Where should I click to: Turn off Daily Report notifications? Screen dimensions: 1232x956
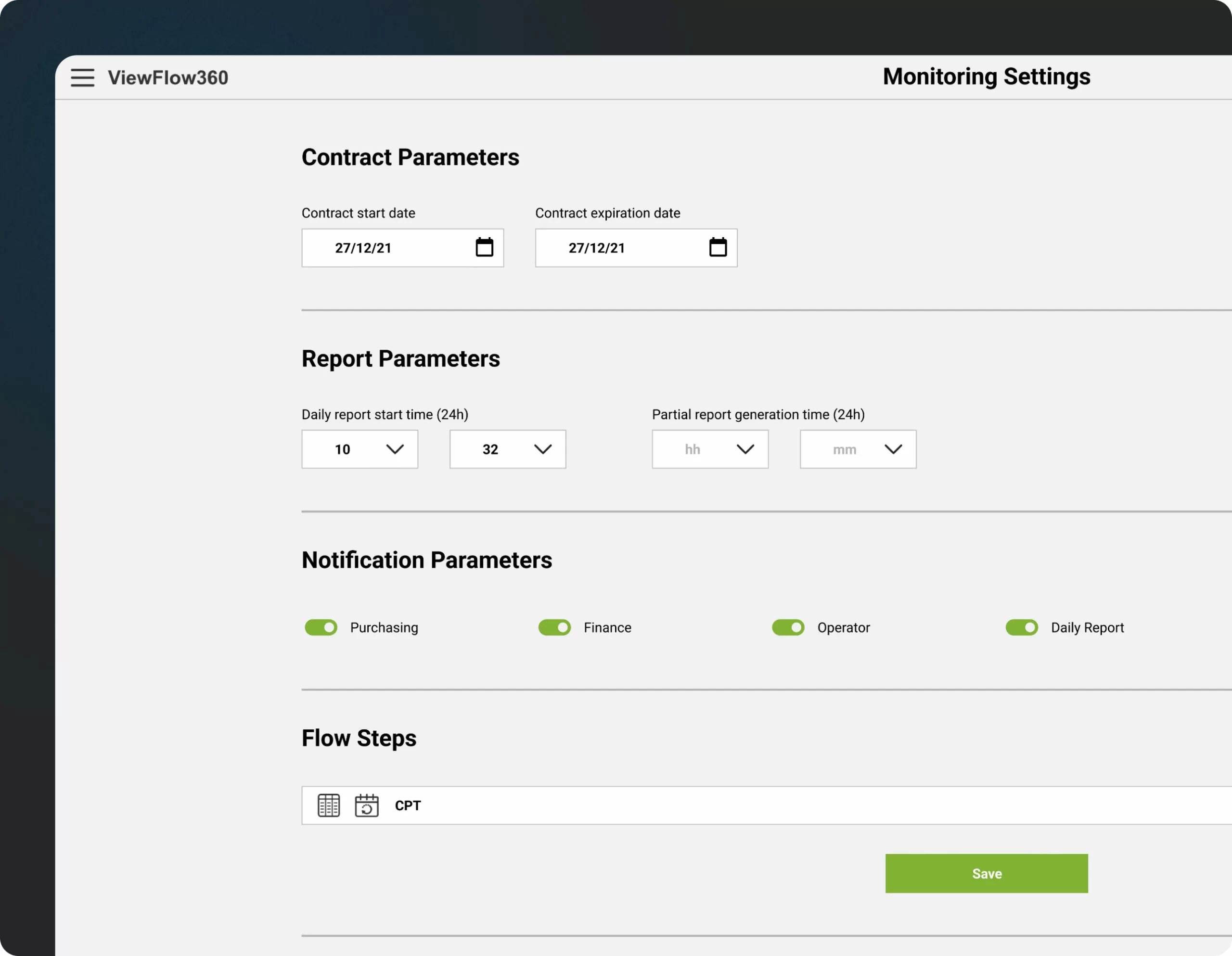pos(1022,627)
